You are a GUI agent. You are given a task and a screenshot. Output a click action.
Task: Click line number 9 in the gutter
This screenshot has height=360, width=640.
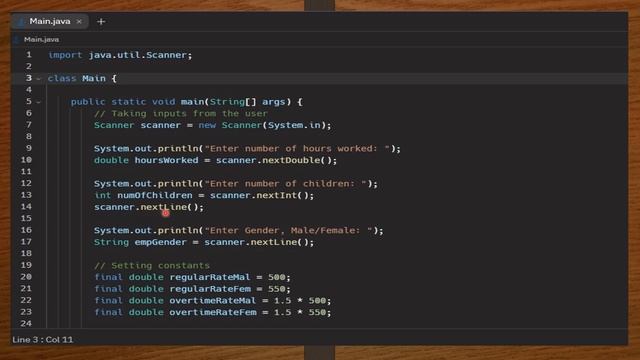point(29,148)
